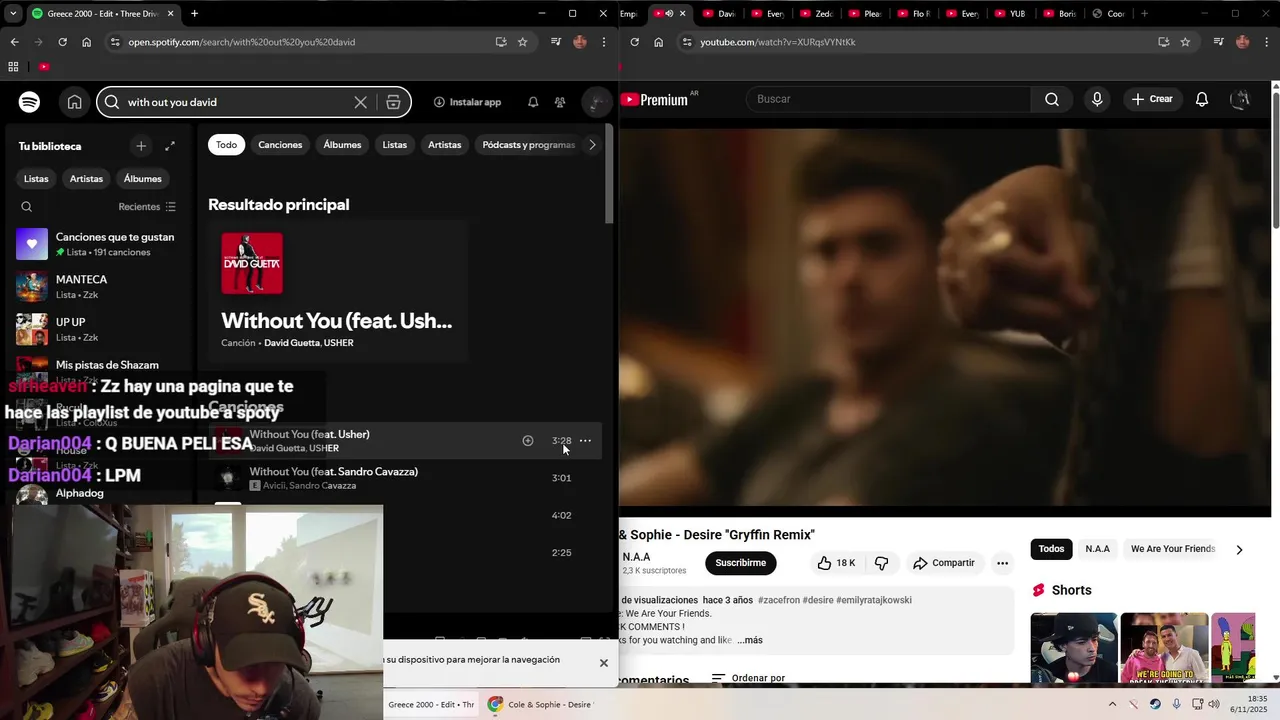Screen dimensions: 1280x720
Task: Dislike the YouTube video
Action: pos(881,563)
